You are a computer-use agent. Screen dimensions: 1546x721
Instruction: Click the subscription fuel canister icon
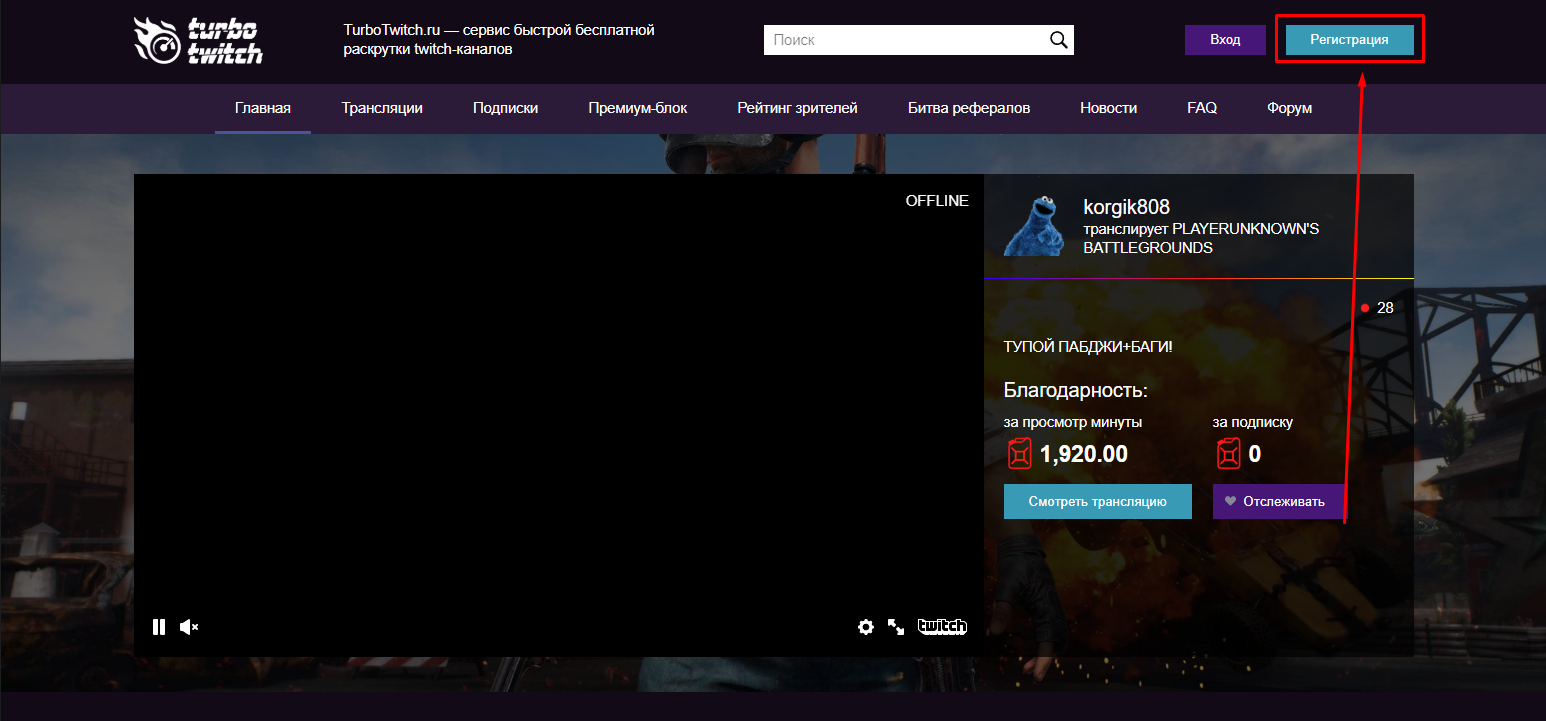[1228, 454]
